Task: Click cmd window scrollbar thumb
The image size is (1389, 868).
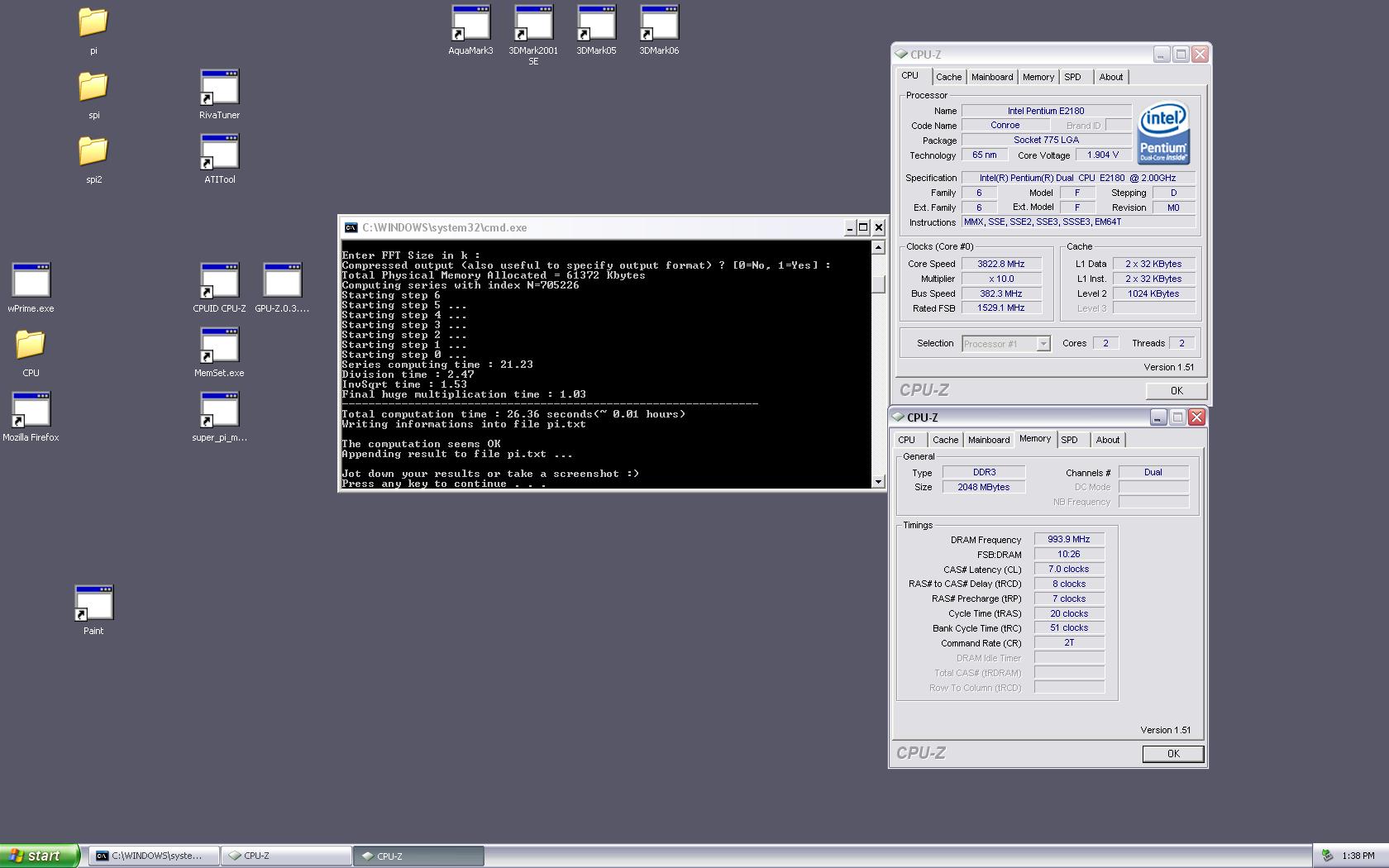Action: (878, 284)
